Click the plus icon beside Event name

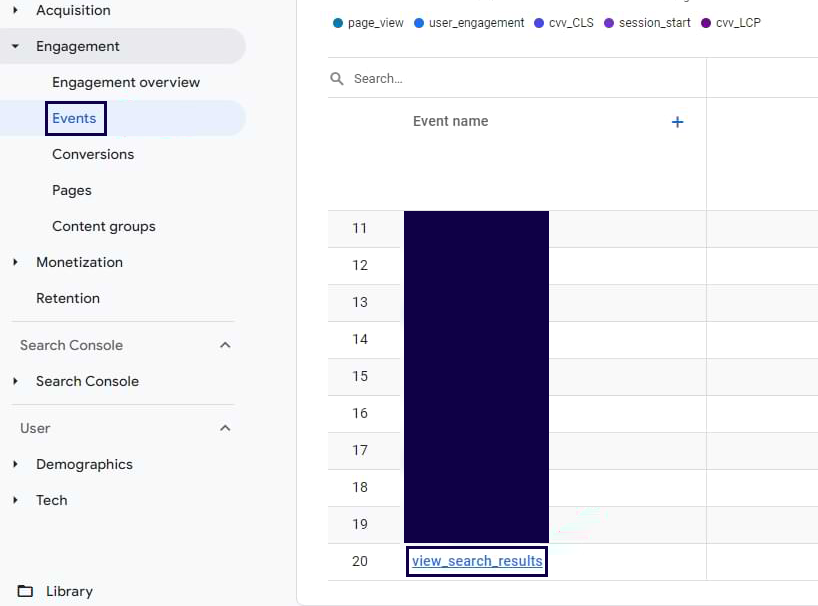point(677,122)
